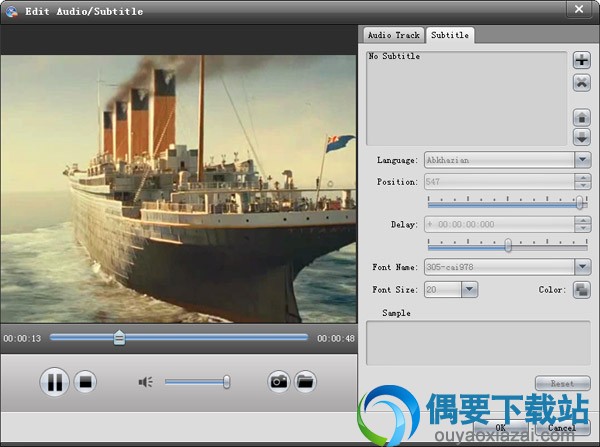Increase the Position value stepper

(x=582, y=178)
